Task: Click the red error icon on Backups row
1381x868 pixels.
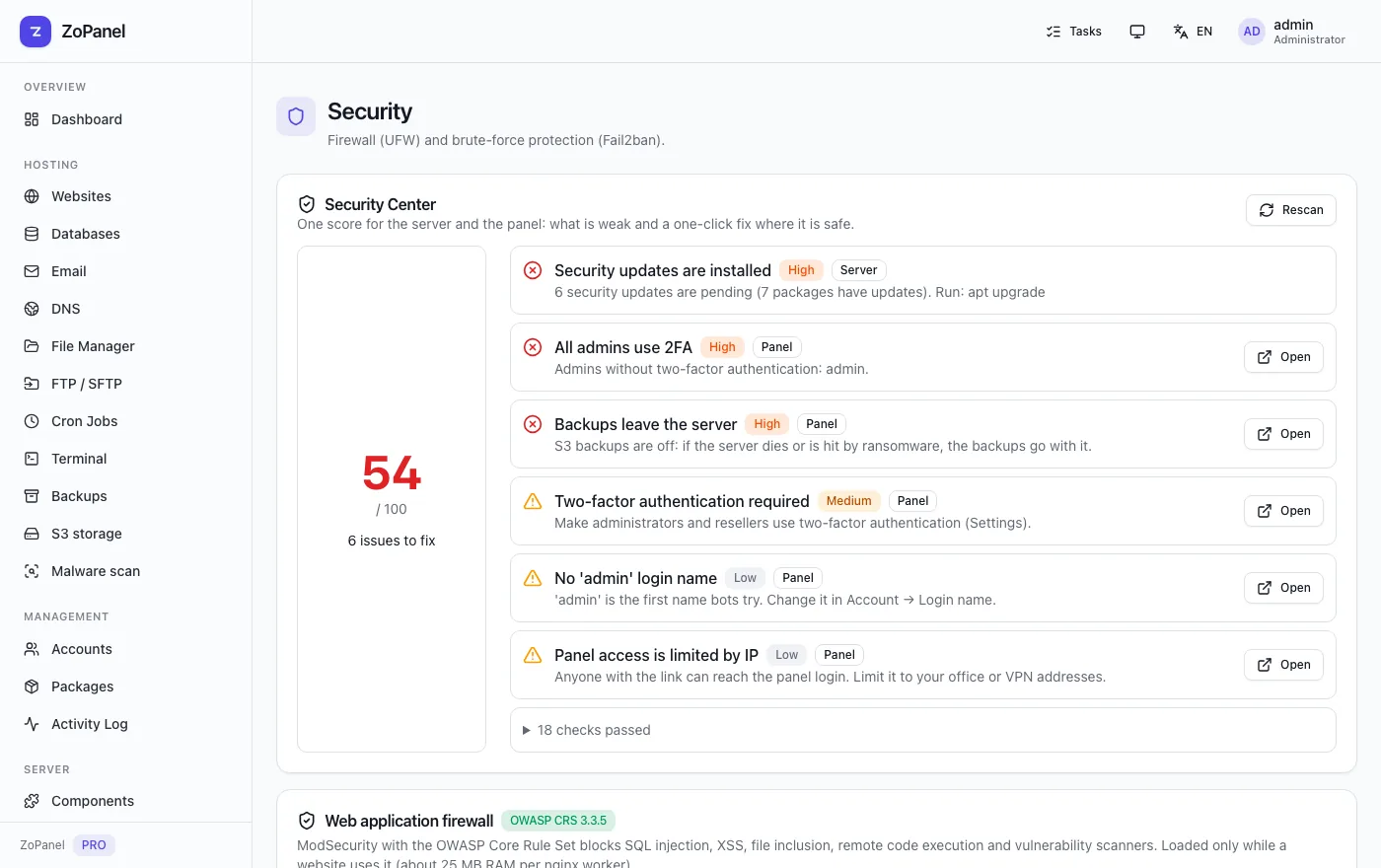Action: (x=533, y=424)
